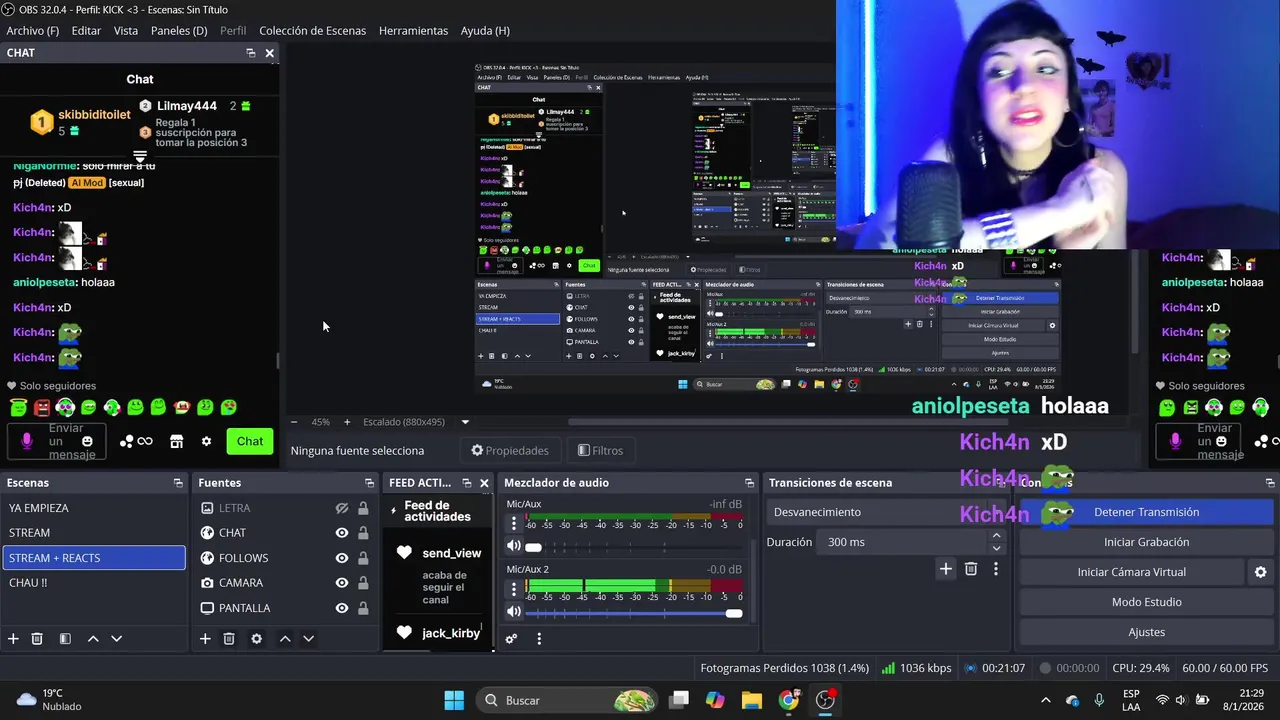Add a new scene with plus icon
The height and width of the screenshot is (720, 1280).
(13, 639)
